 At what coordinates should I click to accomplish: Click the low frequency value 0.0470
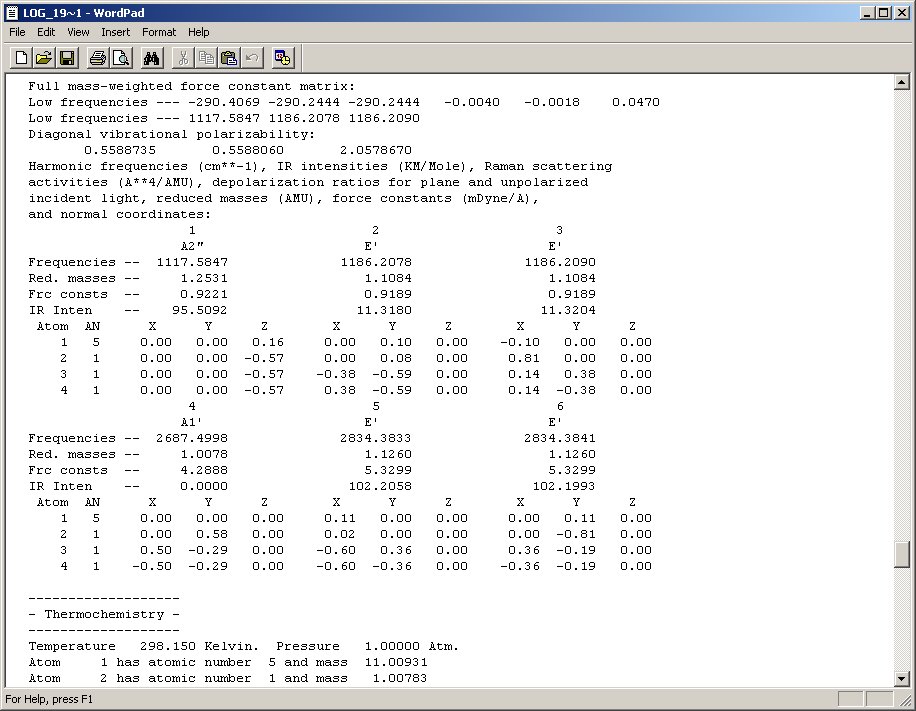[x=636, y=102]
